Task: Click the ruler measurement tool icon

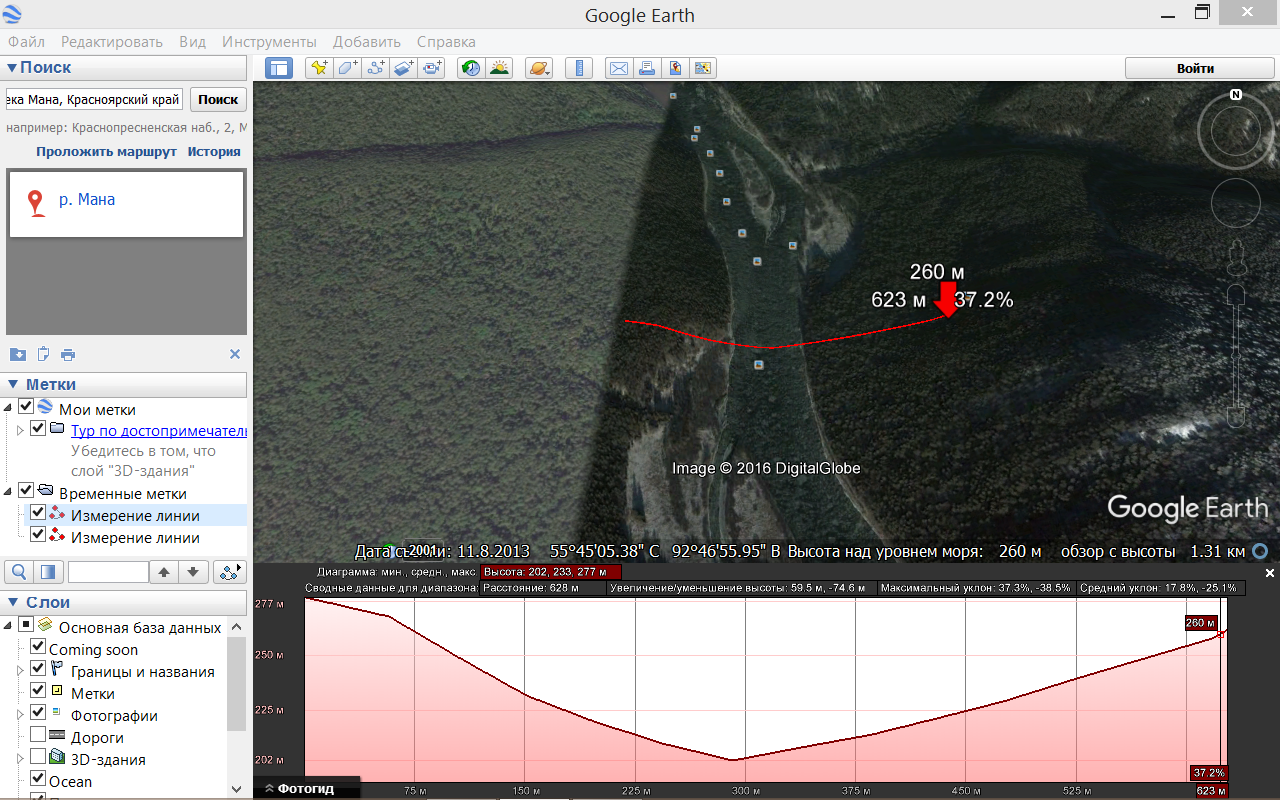Action: click(579, 68)
